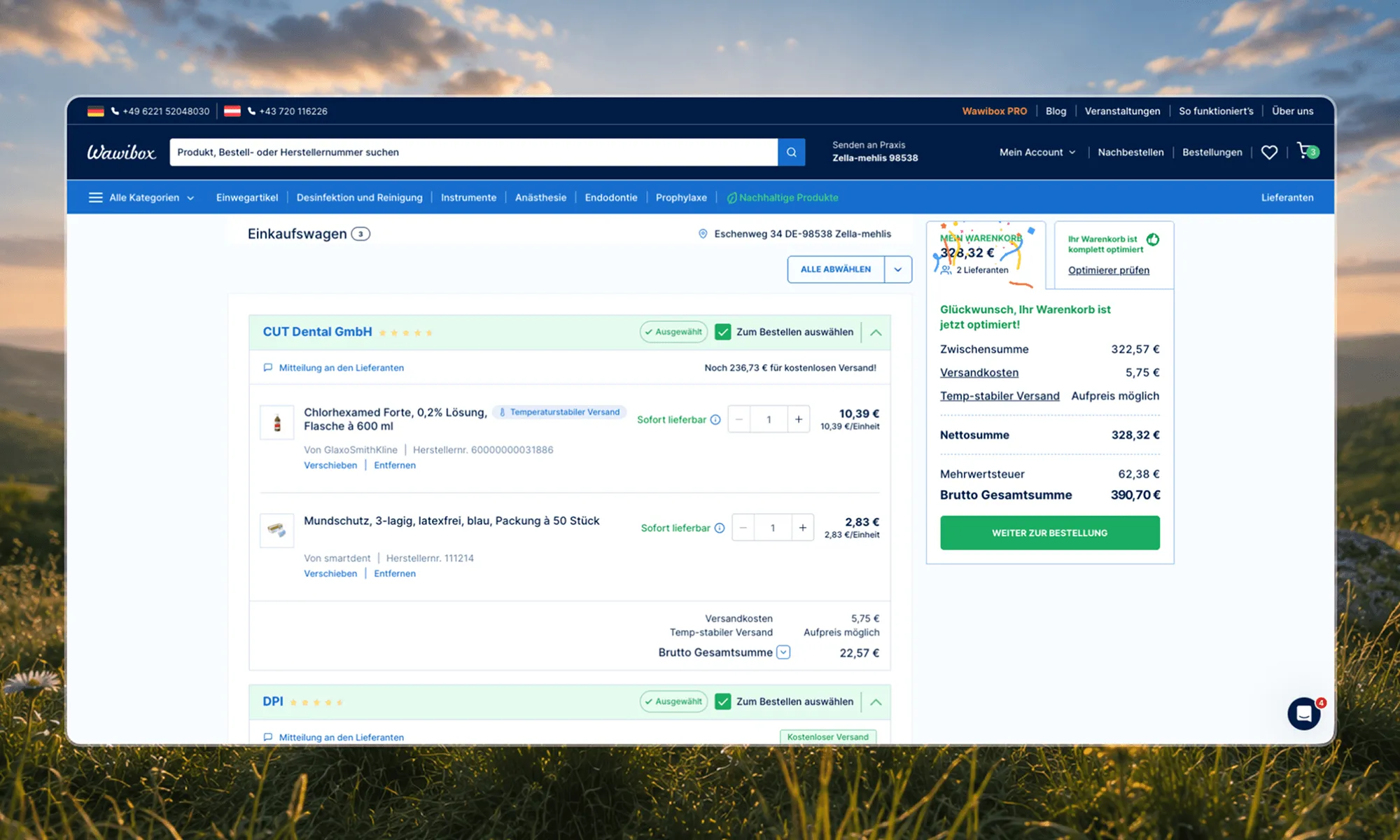Viewport: 1400px width, 840px height.
Task: Click Mundschutz product thumbnail
Action: (x=277, y=531)
